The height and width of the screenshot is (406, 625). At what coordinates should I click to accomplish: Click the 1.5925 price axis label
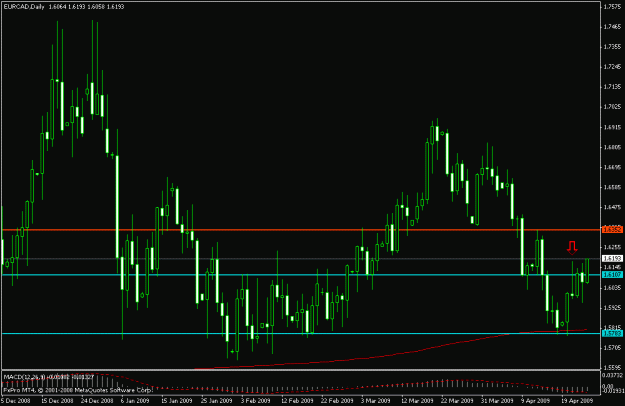click(613, 308)
